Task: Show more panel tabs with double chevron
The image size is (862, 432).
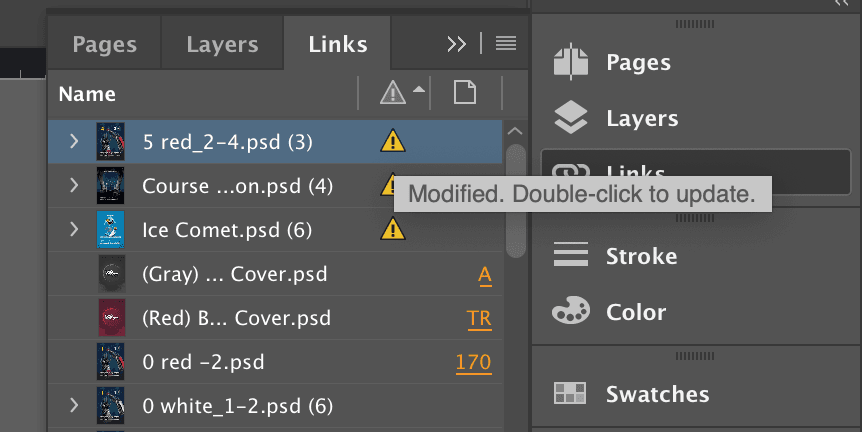Action: [457, 43]
